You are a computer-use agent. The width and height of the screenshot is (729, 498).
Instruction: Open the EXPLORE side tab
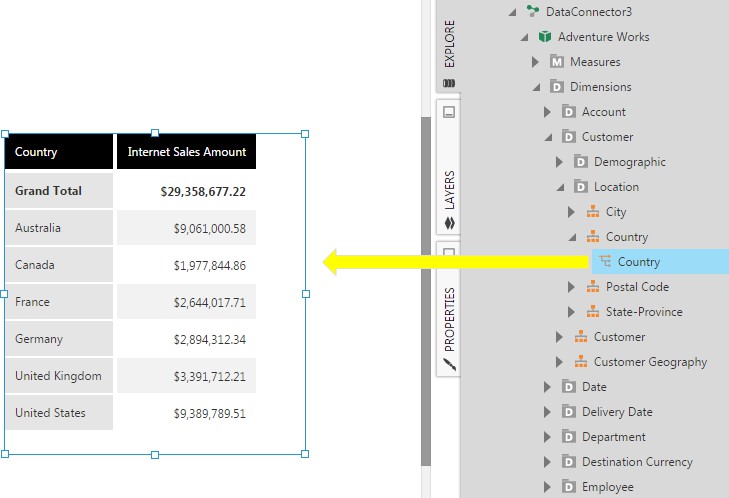(x=449, y=44)
